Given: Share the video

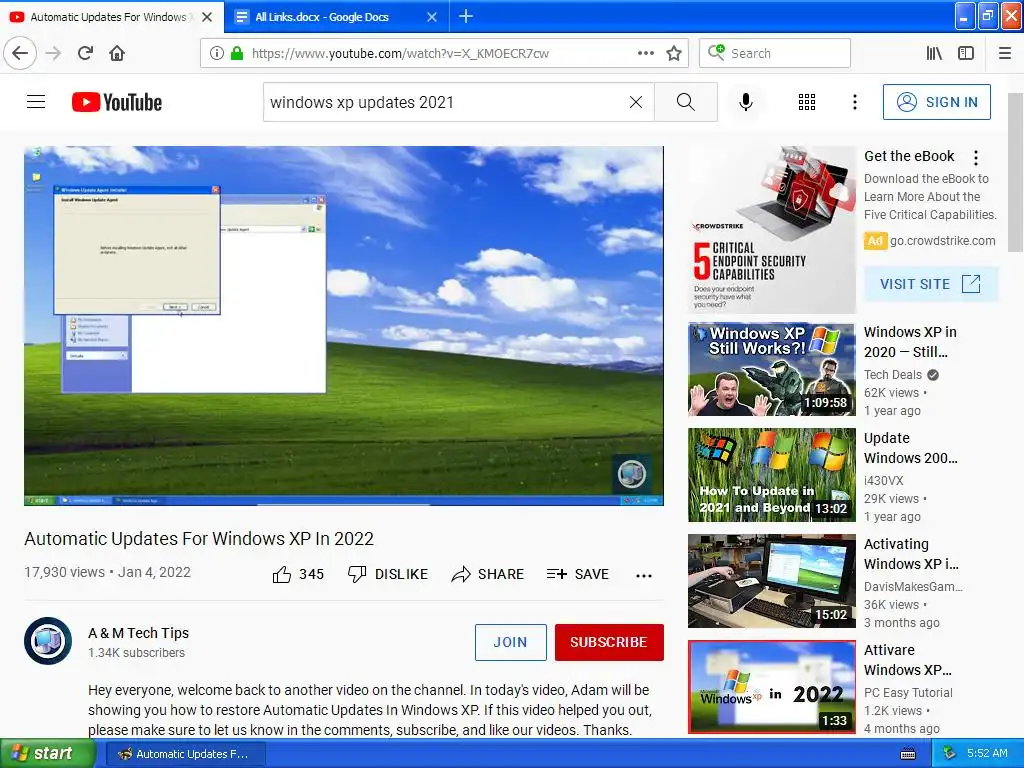Looking at the screenshot, I should point(488,574).
